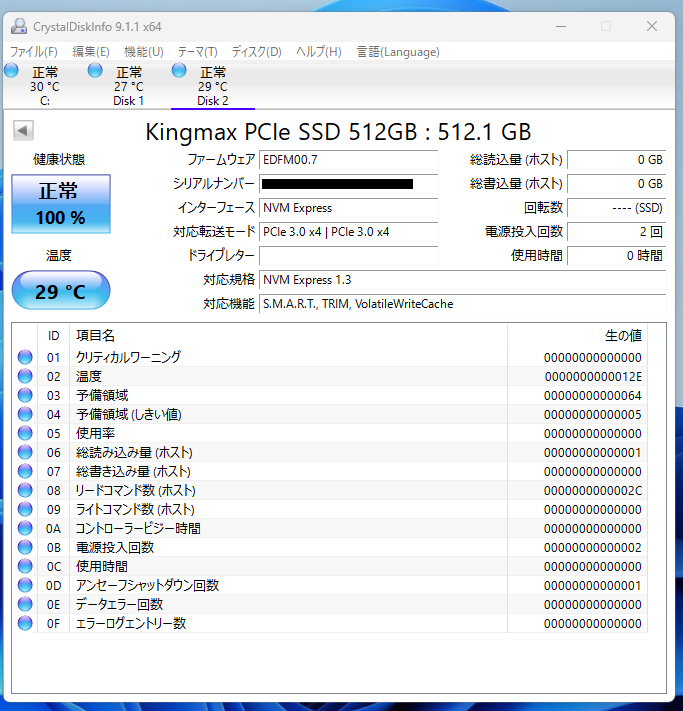Click the firmware field EDFM00.7
Viewport: 683px width, 711px height.
click(348, 160)
